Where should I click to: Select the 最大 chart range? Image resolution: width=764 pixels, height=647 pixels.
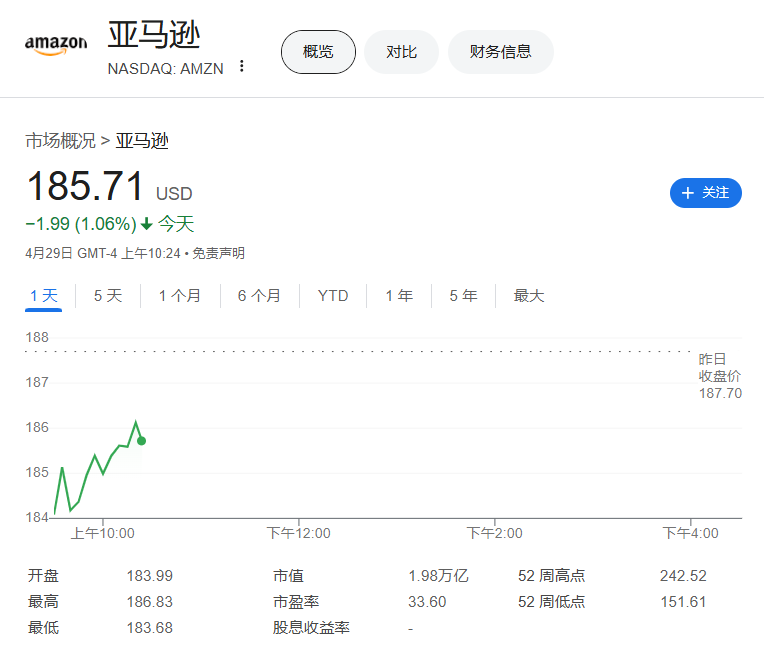(529, 296)
